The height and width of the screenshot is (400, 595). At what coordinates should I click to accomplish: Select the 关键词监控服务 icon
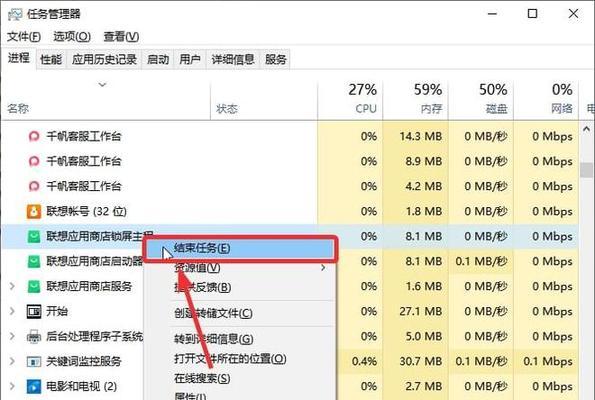pos(34,361)
